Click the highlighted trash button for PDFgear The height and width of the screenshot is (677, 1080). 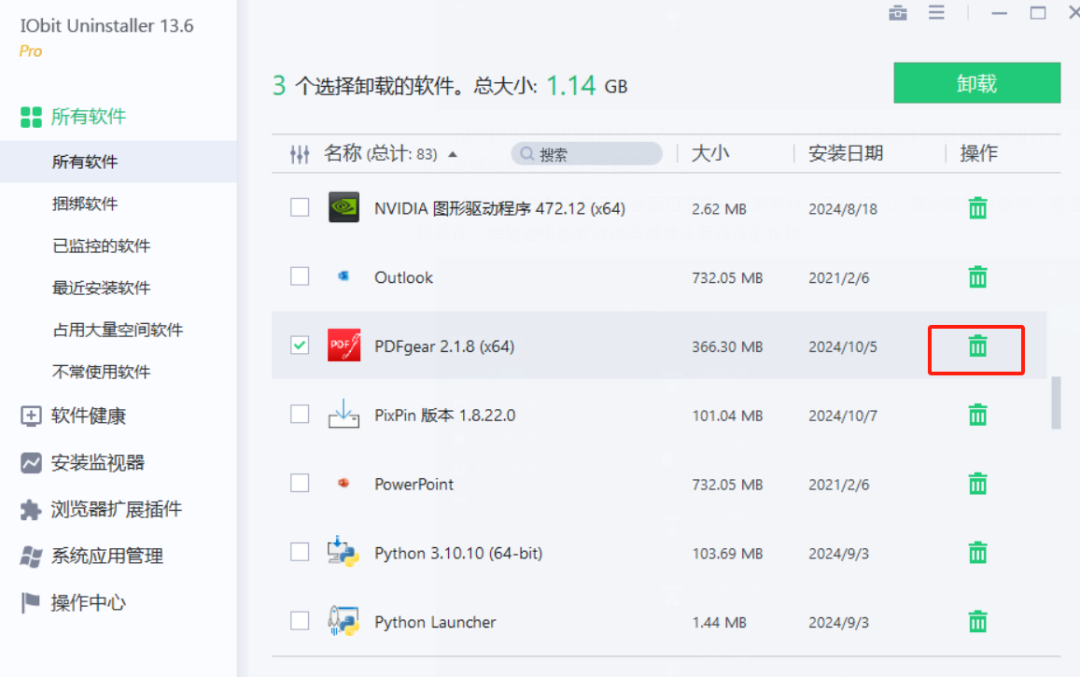(x=977, y=349)
